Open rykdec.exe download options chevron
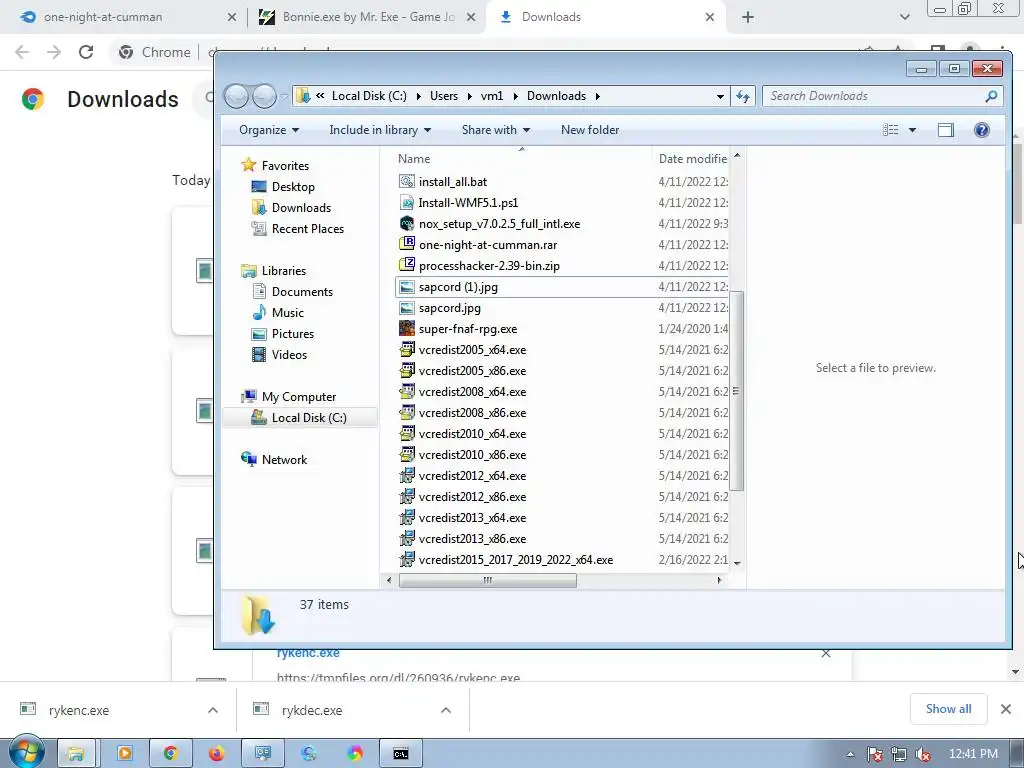This screenshot has width=1024, height=768. coord(446,710)
